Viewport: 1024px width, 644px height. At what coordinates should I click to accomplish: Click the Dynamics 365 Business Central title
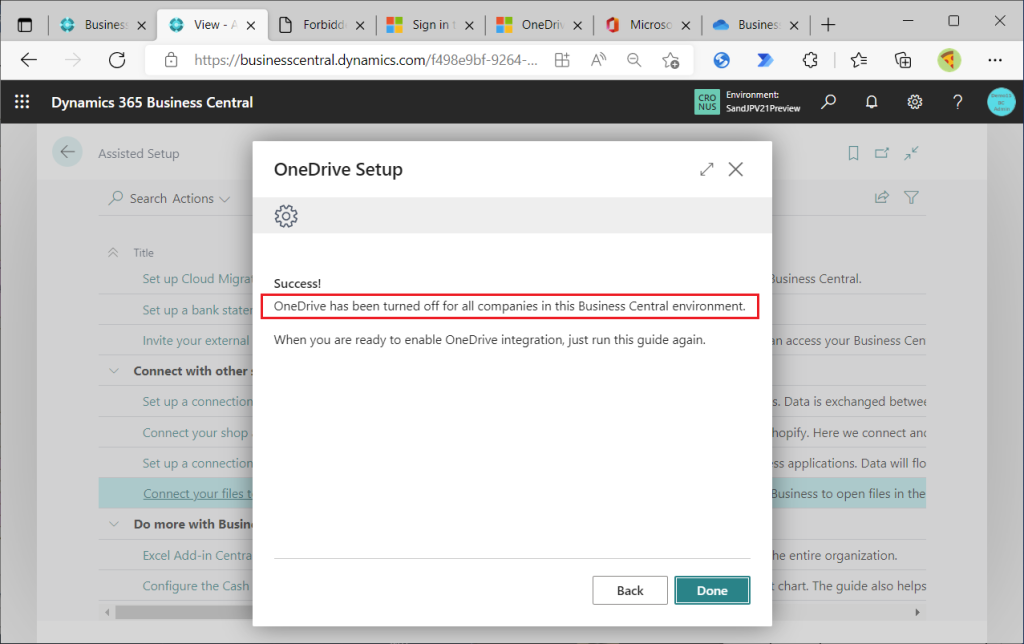click(x=152, y=103)
